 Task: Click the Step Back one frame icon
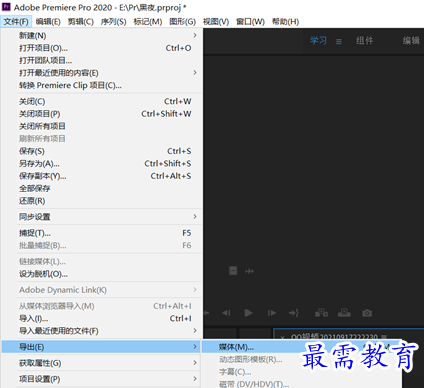pos(226,313)
